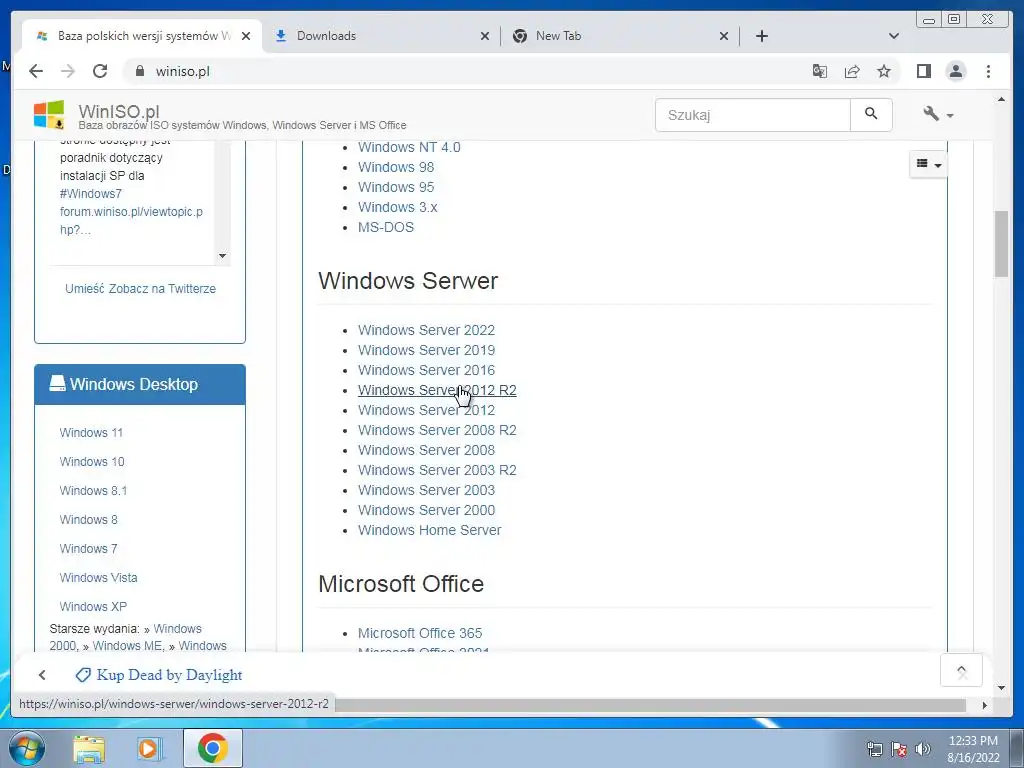Switch to the Downloads tab
Image resolution: width=1024 pixels, height=768 pixels.
click(x=381, y=36)
